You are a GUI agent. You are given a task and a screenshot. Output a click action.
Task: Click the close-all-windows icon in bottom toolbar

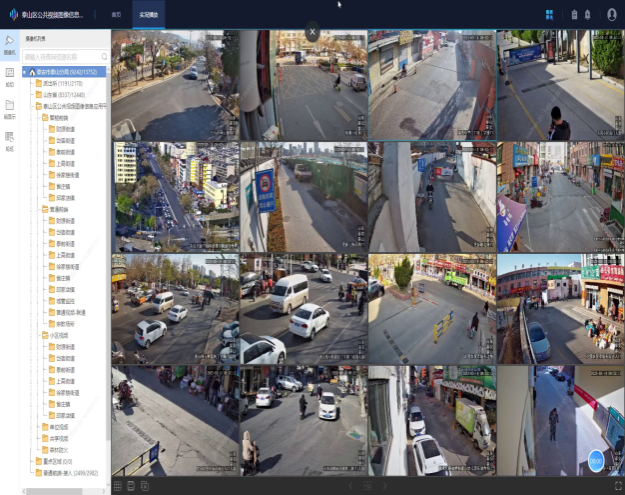click(145, 486)
